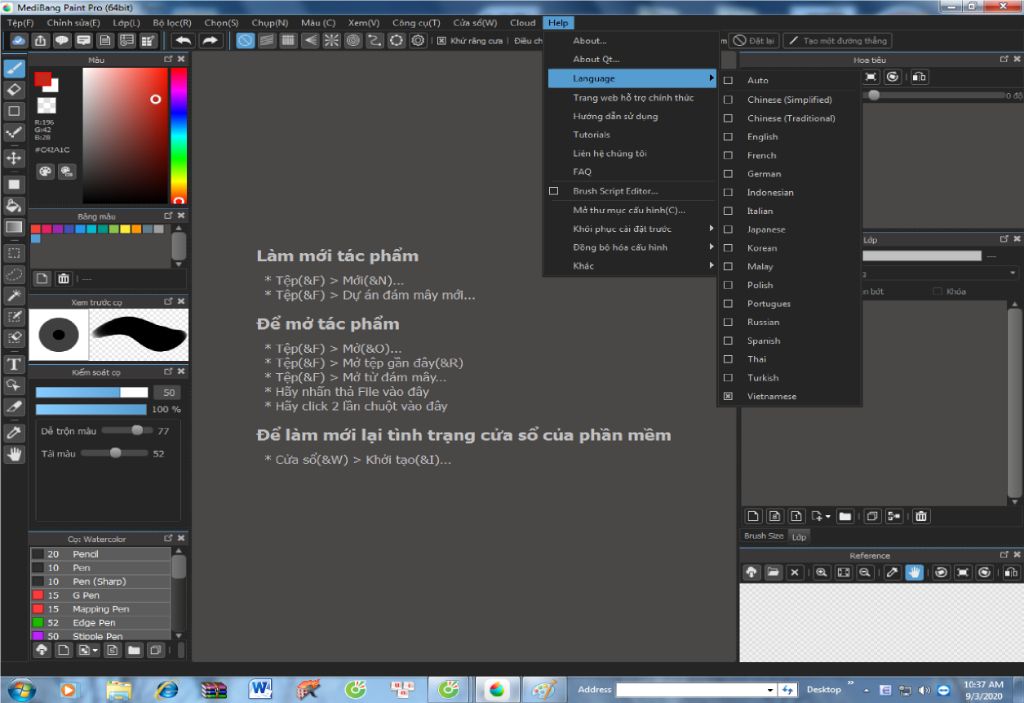Toggle the Khóa checkbox in layer panel
The height and width of the screenshot is (703, 1024).
[x=938, y=291]
